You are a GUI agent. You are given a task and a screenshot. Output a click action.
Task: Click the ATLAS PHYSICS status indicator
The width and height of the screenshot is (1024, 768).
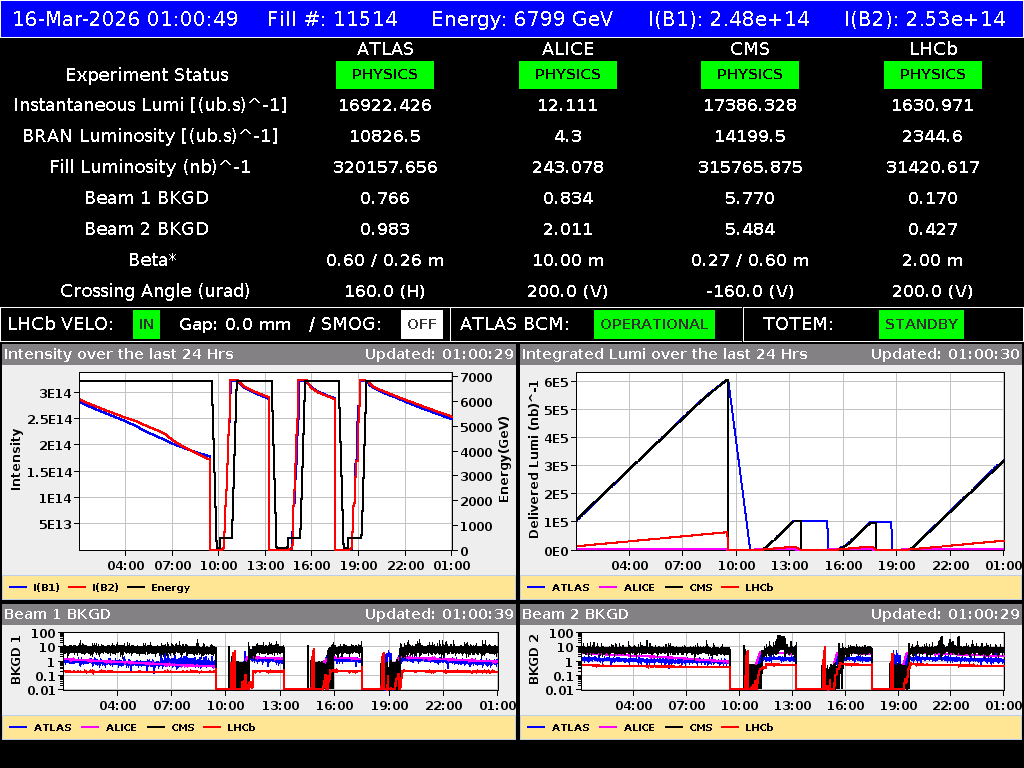(385, 74)
